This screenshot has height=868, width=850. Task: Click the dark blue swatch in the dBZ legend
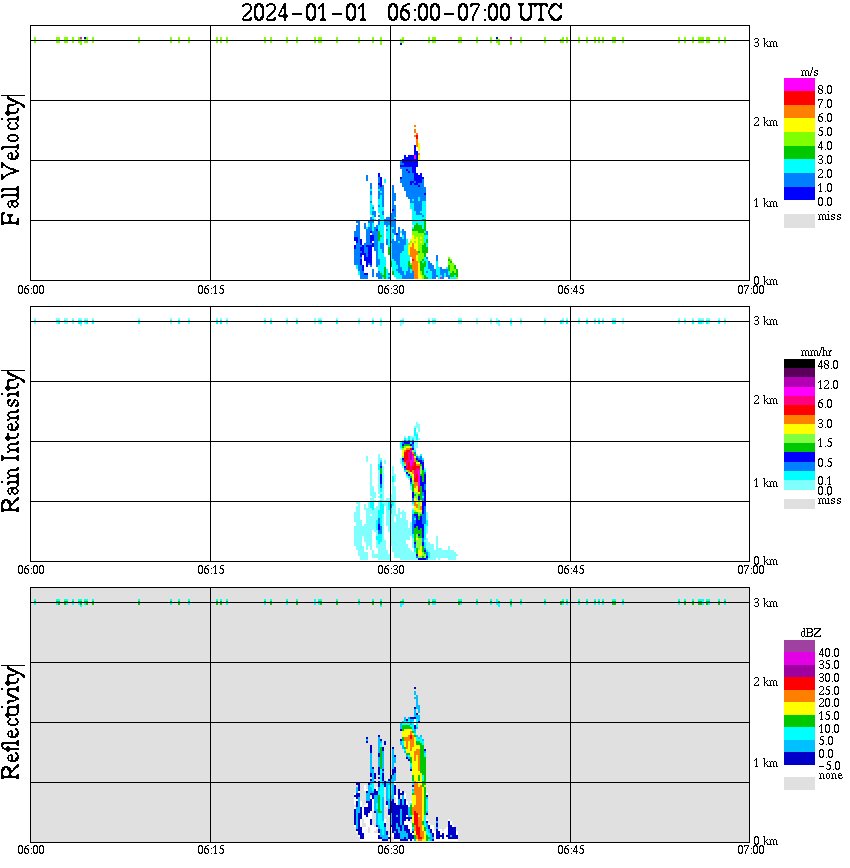point(799,758)
